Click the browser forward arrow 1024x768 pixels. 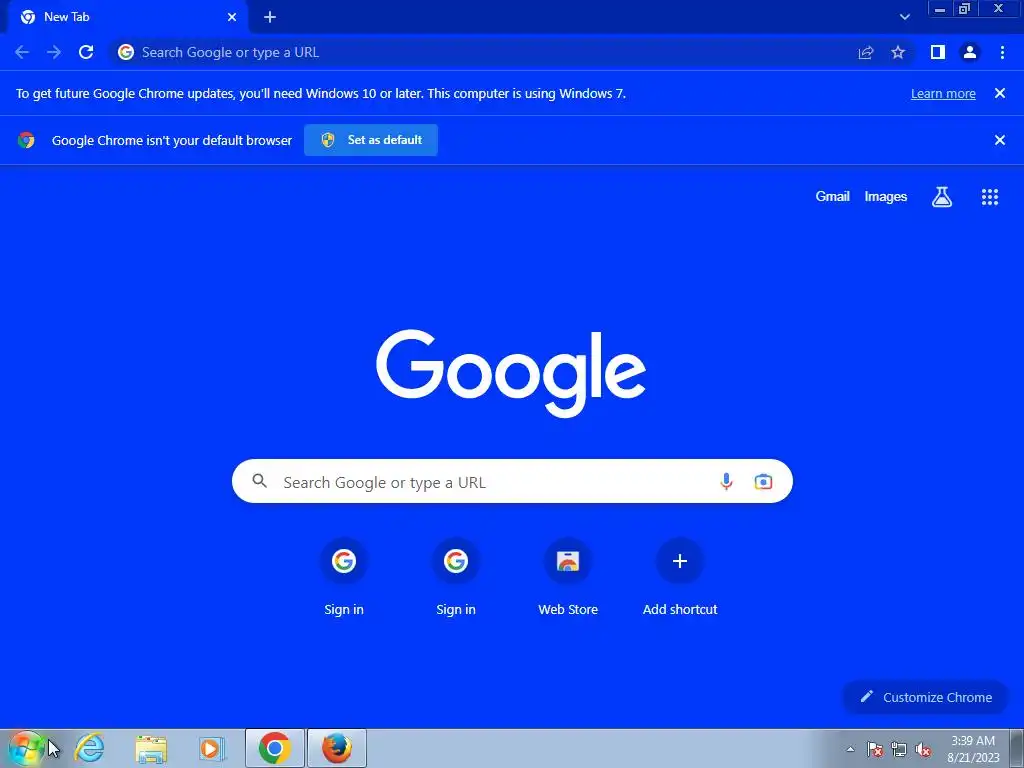[x=54, y=52]
